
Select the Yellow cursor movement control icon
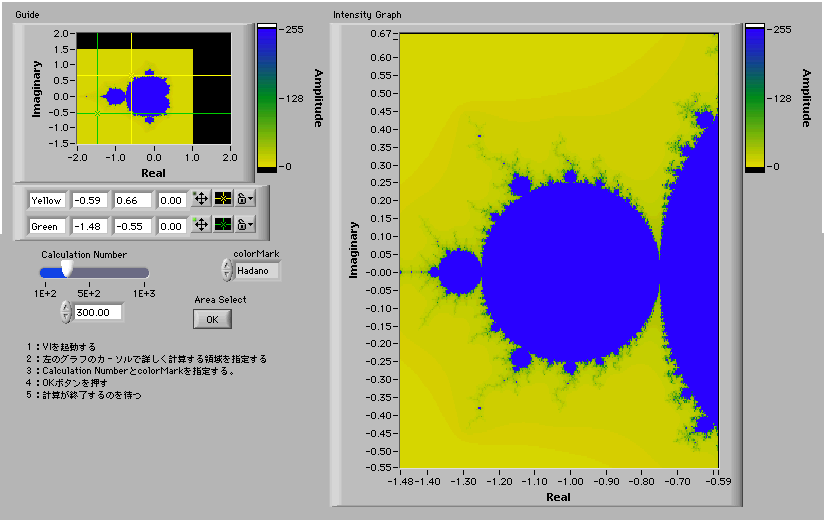[201, 199]
